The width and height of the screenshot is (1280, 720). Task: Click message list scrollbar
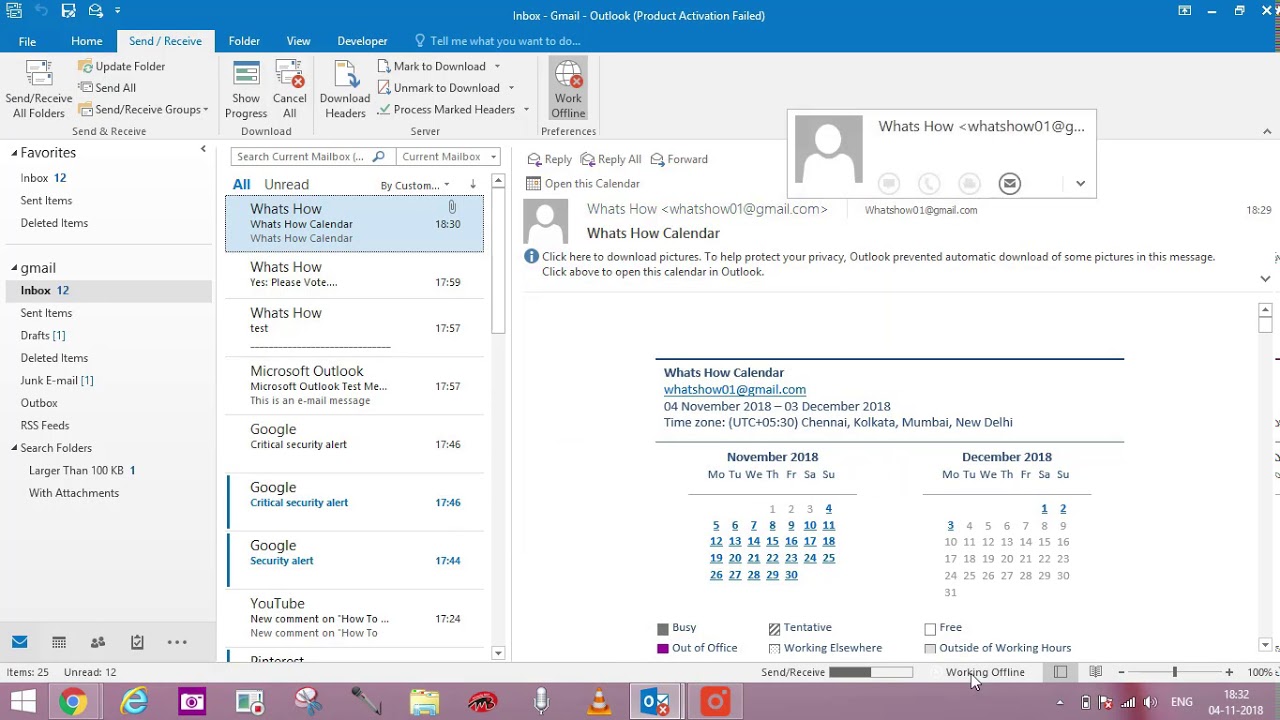pyautogui.click(x=498, y=260)
